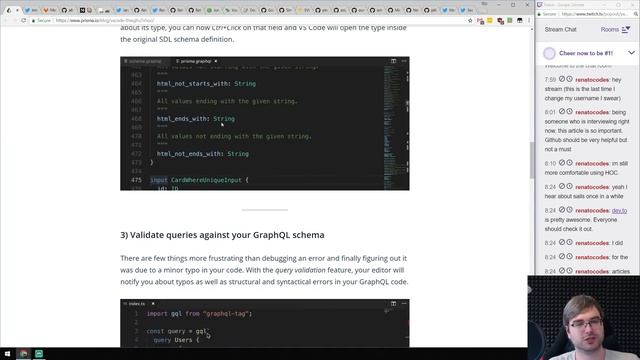Timeout icon on the 'yeah I hear about sails' message

click(569, 187)
